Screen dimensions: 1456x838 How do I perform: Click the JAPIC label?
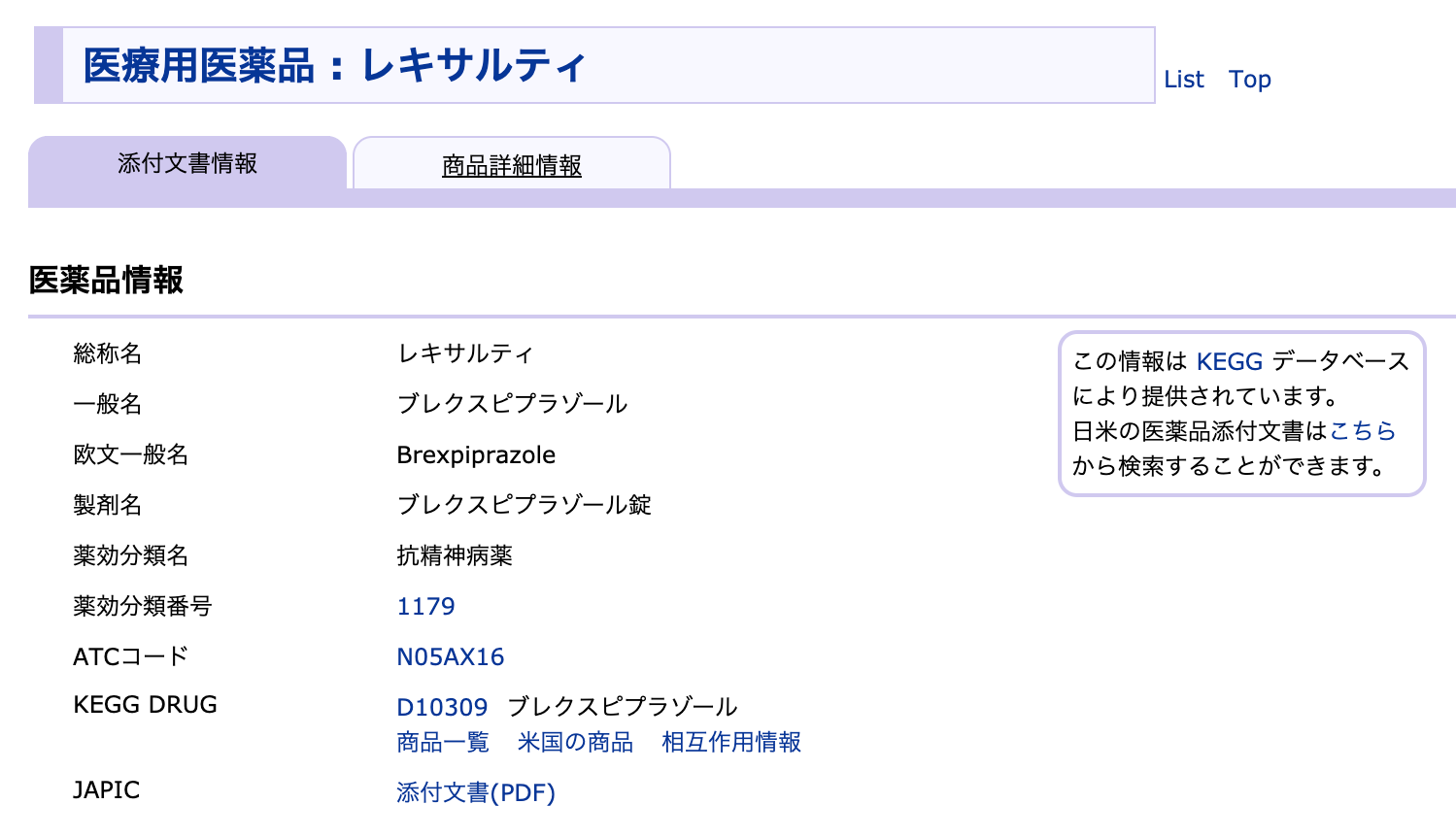pyautogui.click(x=107, y=790)
